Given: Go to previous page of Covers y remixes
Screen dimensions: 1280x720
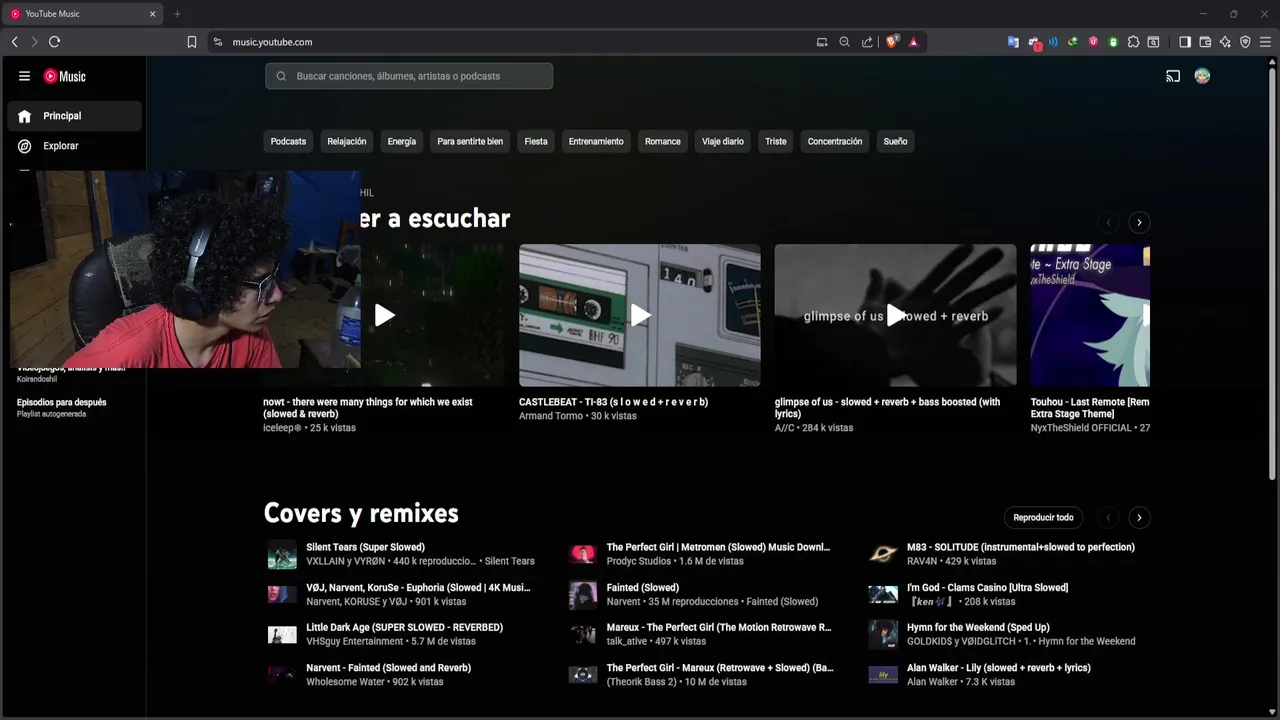Looking at the screenshot, I should pos(1108,518).
